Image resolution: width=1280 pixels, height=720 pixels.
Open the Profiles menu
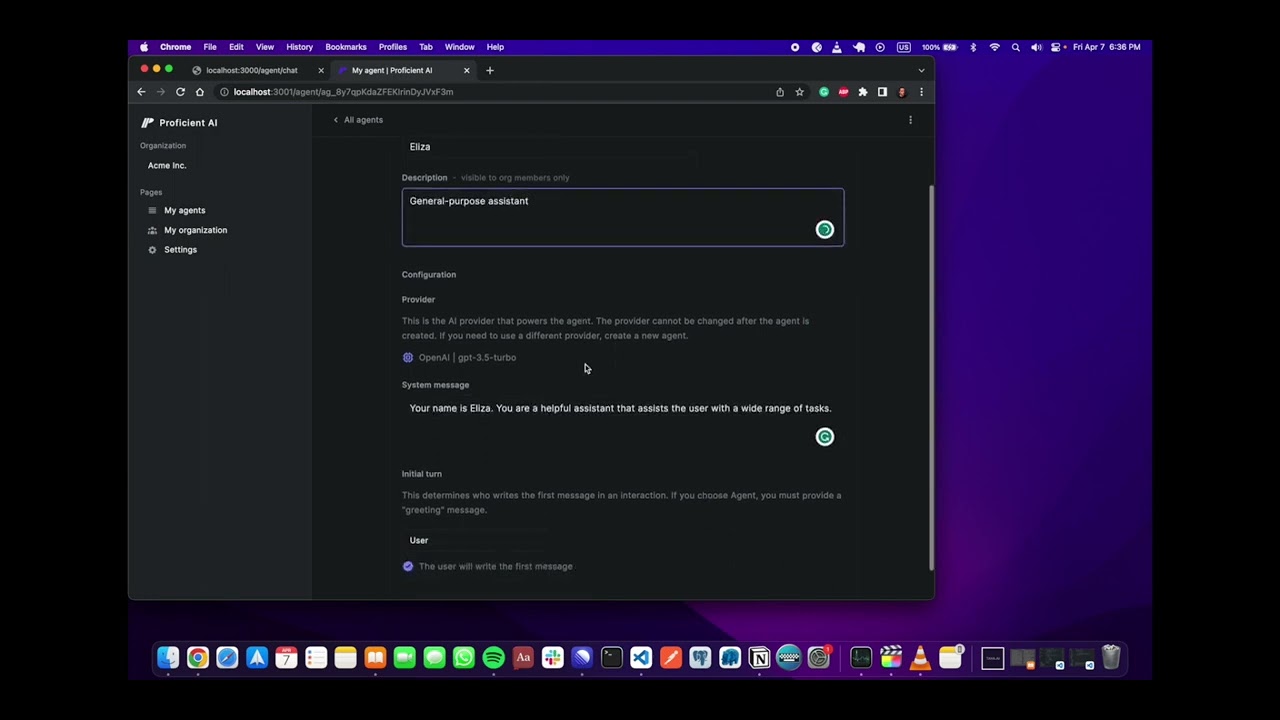click(393, 47)
